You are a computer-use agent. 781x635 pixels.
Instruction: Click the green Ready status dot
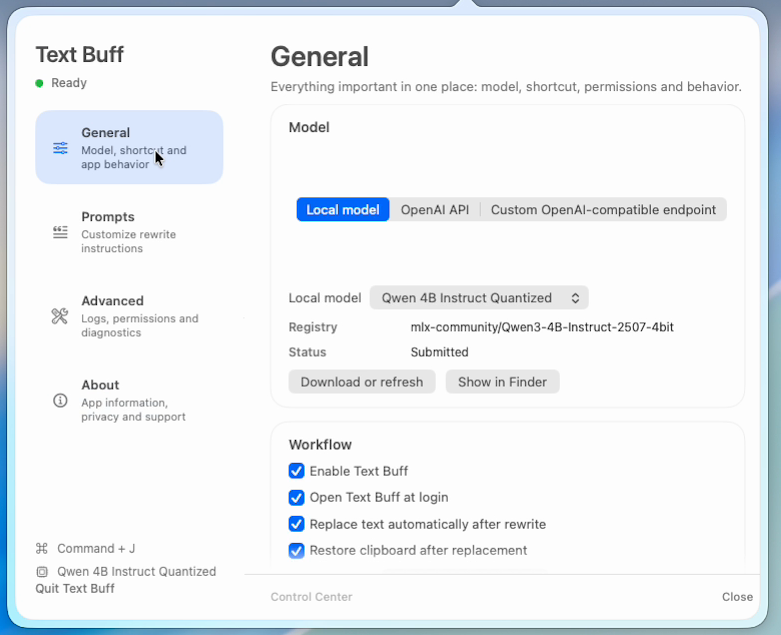tap(39, 83)
